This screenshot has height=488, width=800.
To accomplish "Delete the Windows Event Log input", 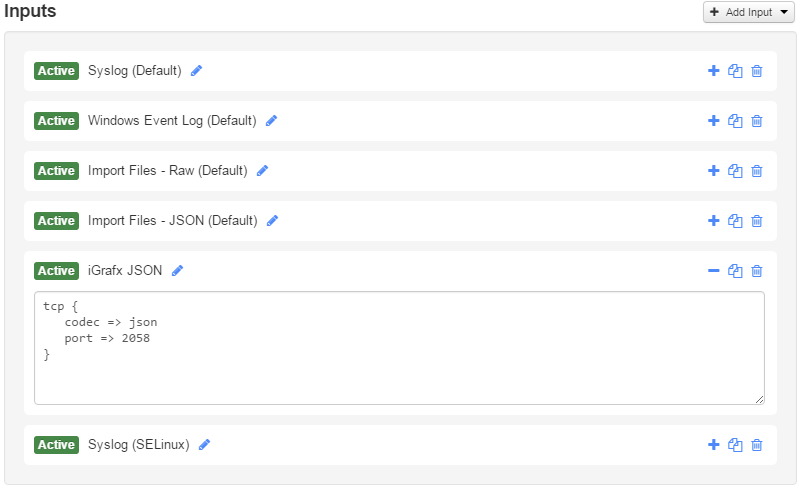I will 757,121.
